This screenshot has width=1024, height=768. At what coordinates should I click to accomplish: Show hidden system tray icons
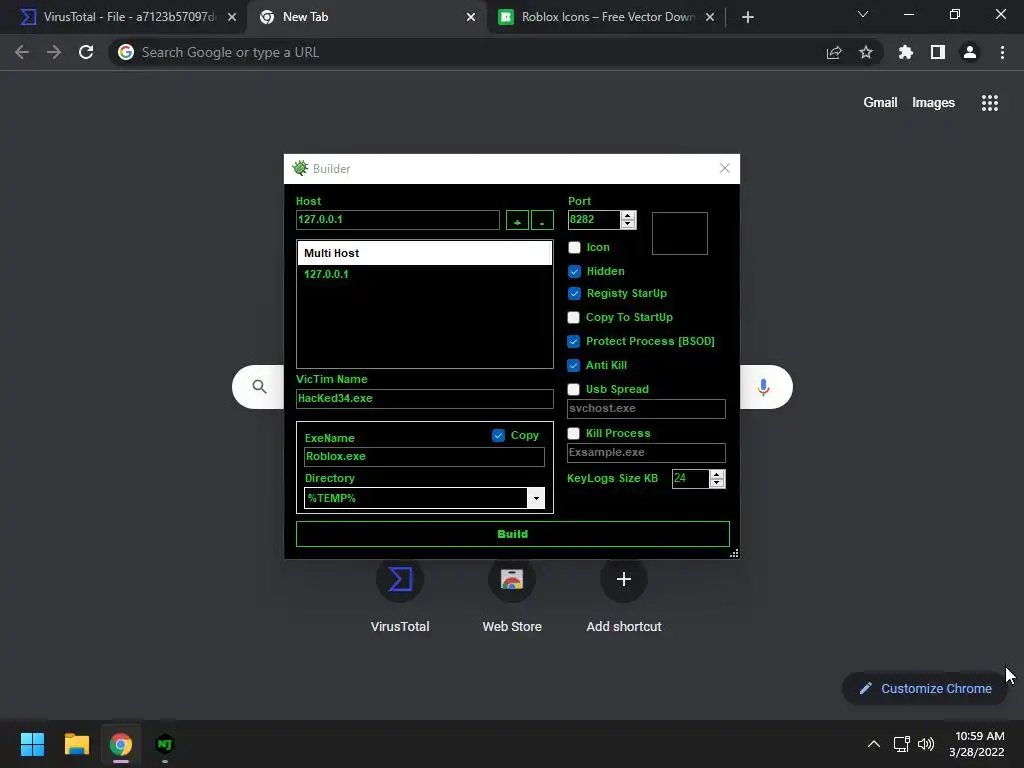[874, 744]
